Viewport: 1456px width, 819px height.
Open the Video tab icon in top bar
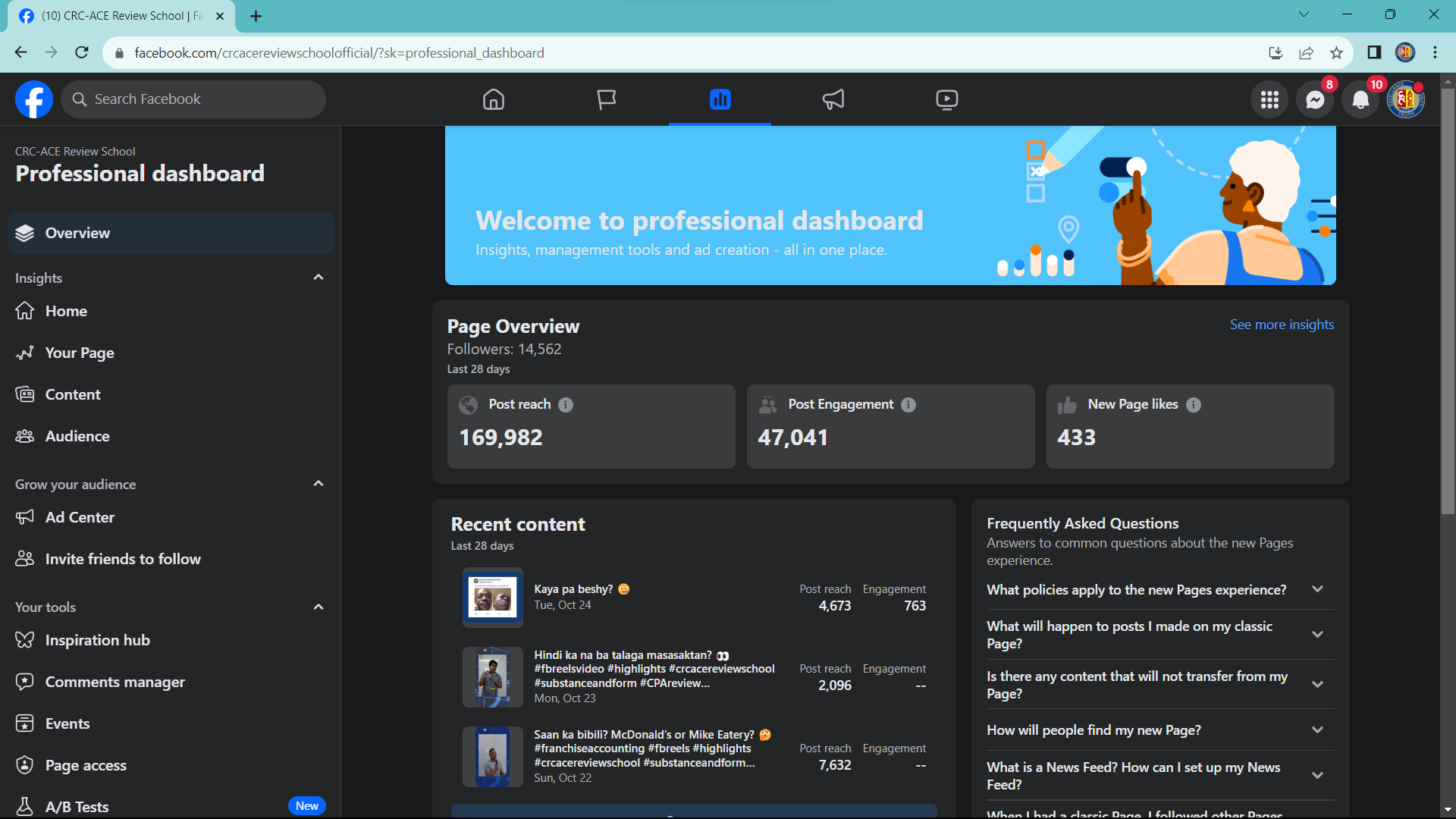[946, 99]
